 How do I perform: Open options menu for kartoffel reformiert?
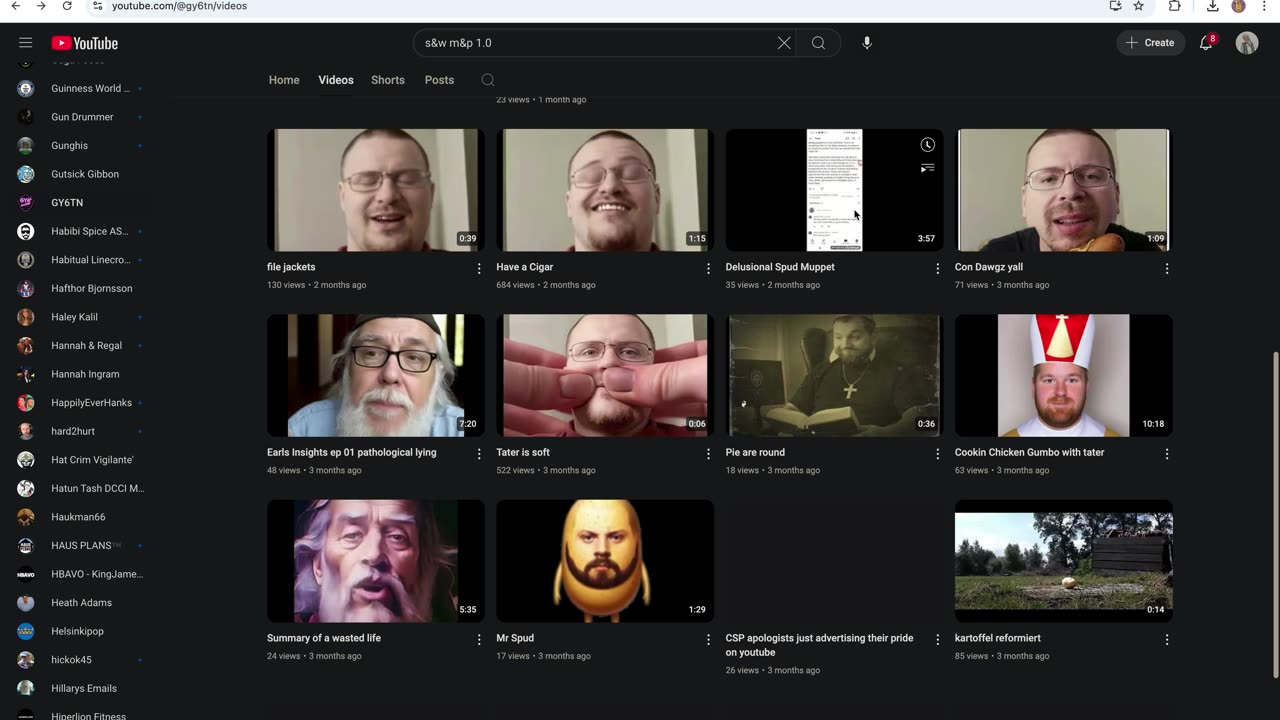coord(1167,639)
